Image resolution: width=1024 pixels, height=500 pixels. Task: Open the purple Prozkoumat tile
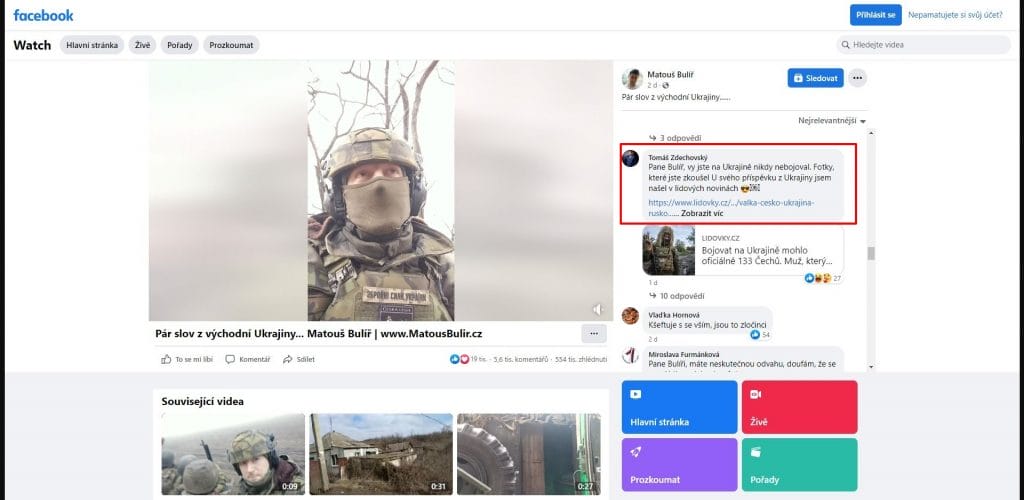[679, 464]
